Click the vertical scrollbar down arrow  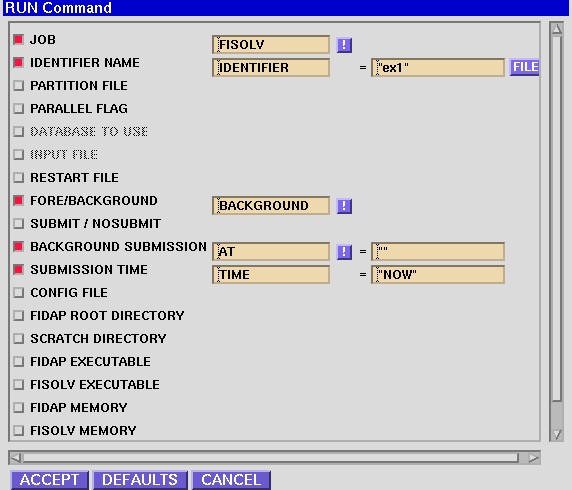pos(557,434)
